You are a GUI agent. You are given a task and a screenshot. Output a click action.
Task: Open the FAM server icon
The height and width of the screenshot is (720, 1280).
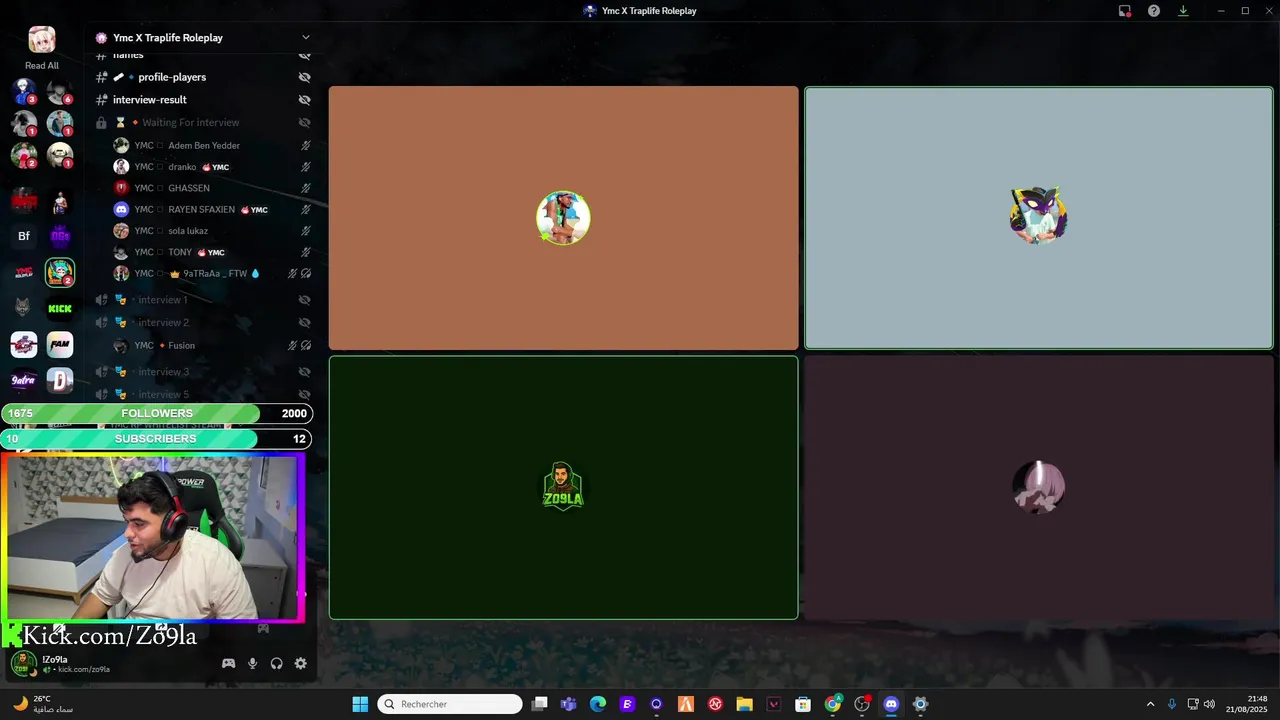tap(60, 345)
